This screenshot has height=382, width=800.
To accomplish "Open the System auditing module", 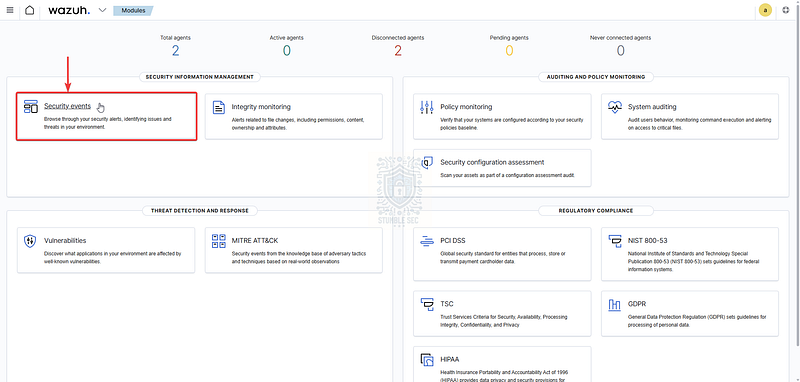I will pos(652,107).
